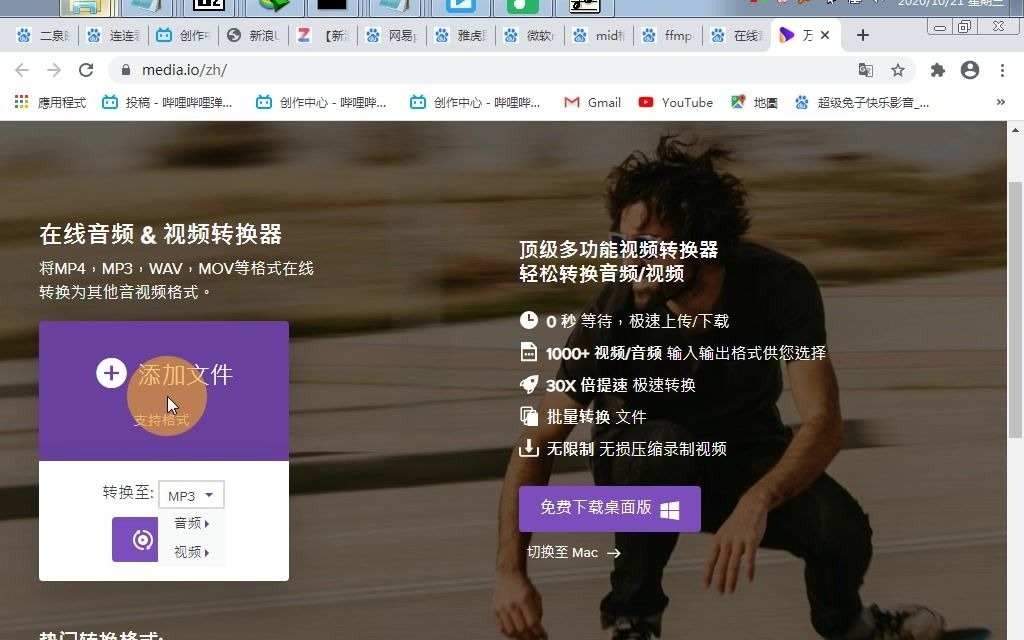Click the 切换至 Mac link
Screen dimensions: 1024x640
[564, 552]
